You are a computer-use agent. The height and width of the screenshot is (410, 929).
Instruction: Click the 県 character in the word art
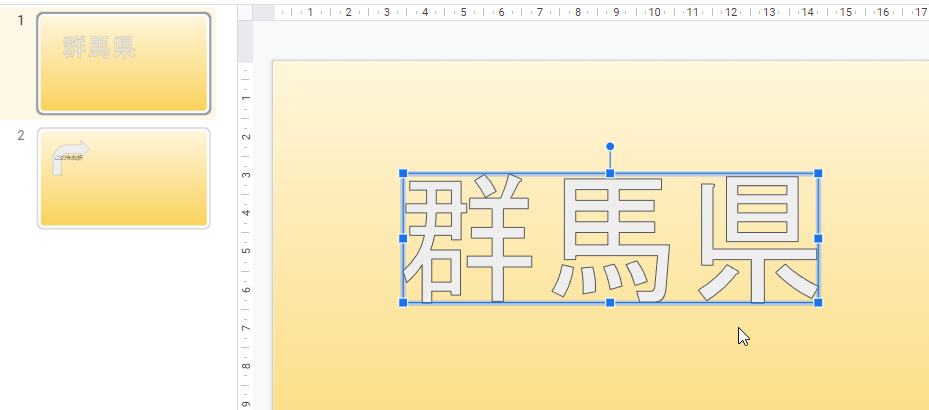coord(758,239)
